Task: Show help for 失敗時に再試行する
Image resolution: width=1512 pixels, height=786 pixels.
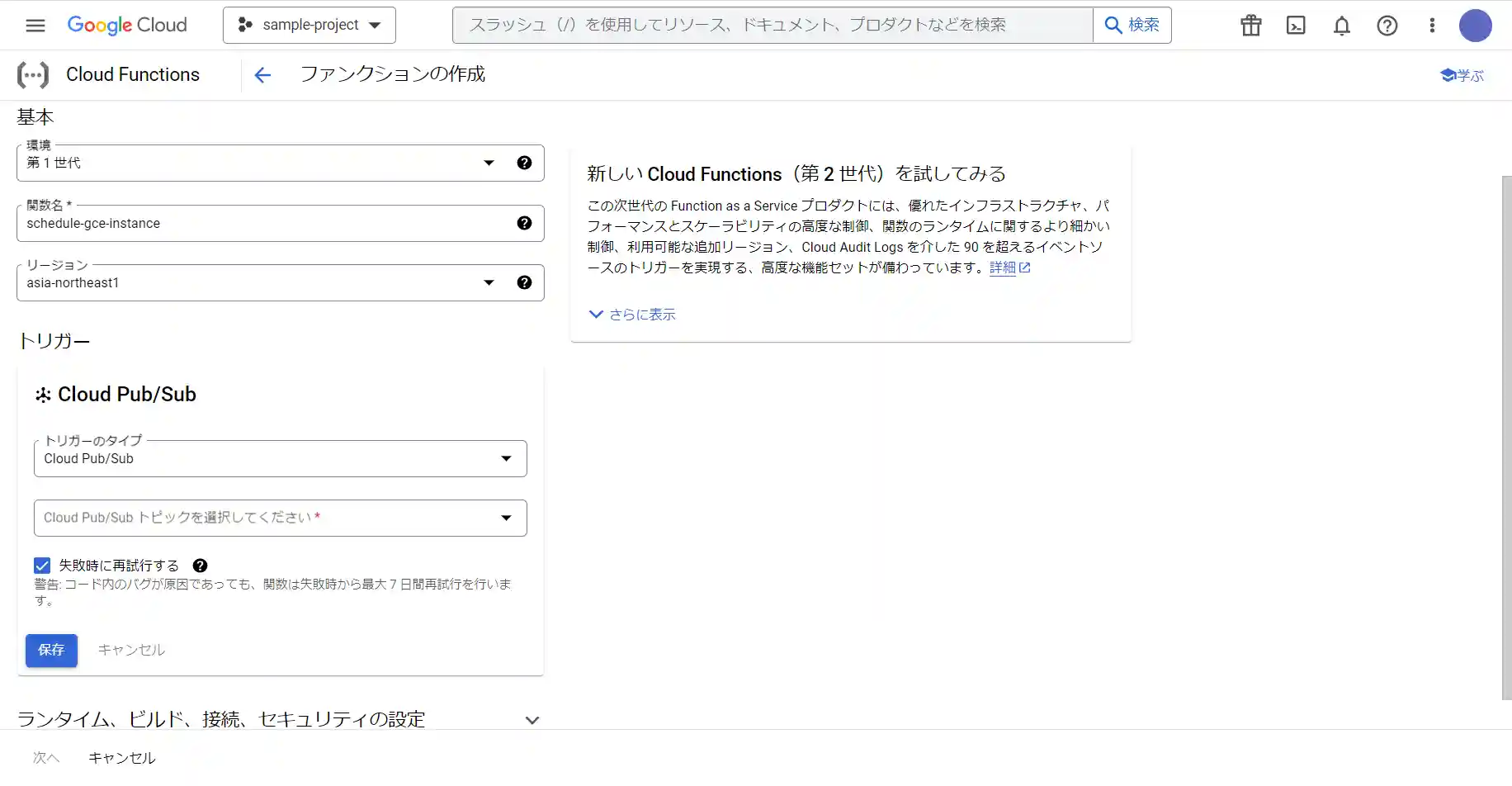Action: (200, 566)
